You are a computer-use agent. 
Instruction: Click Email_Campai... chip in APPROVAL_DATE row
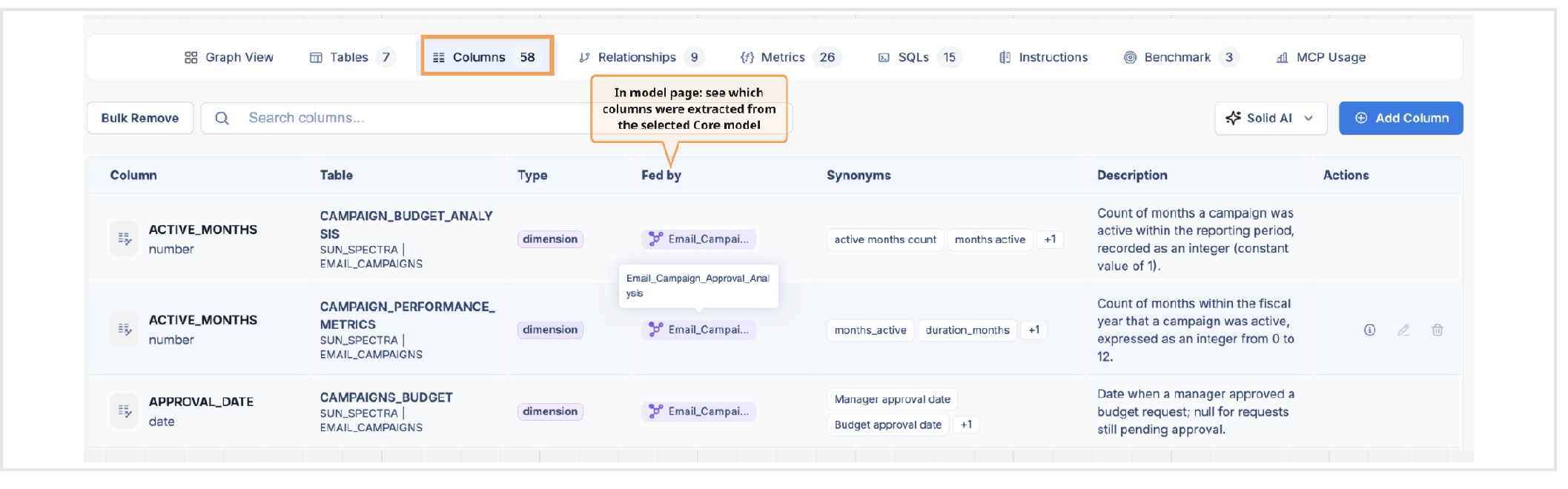point(698,411)
